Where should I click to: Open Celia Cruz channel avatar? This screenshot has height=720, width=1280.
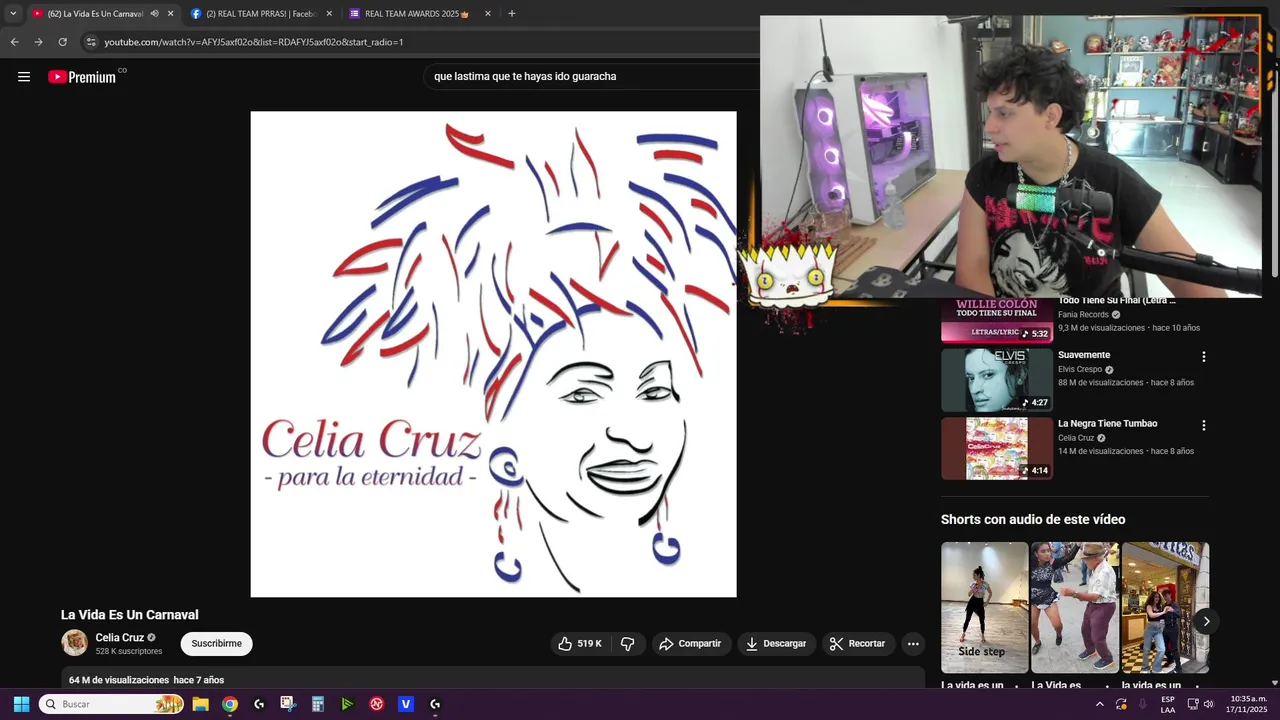(74, 643)
